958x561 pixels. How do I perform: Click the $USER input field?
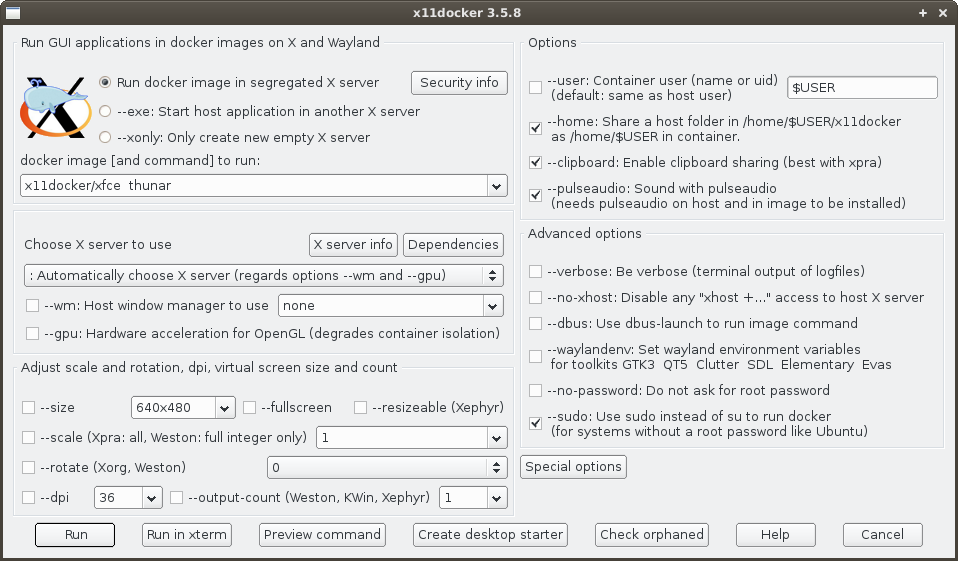click(862, 87)
